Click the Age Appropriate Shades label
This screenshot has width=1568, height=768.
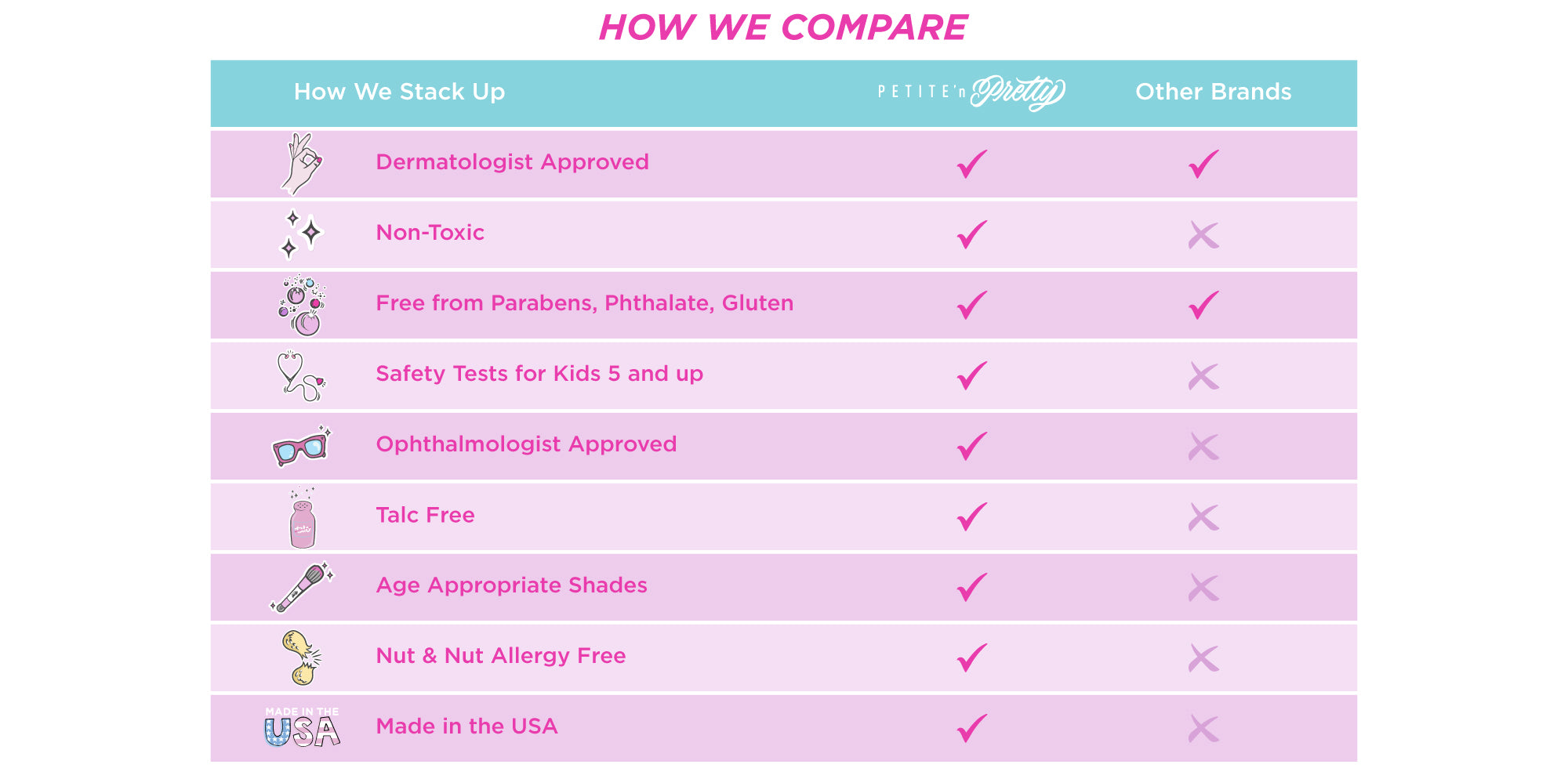511,585
